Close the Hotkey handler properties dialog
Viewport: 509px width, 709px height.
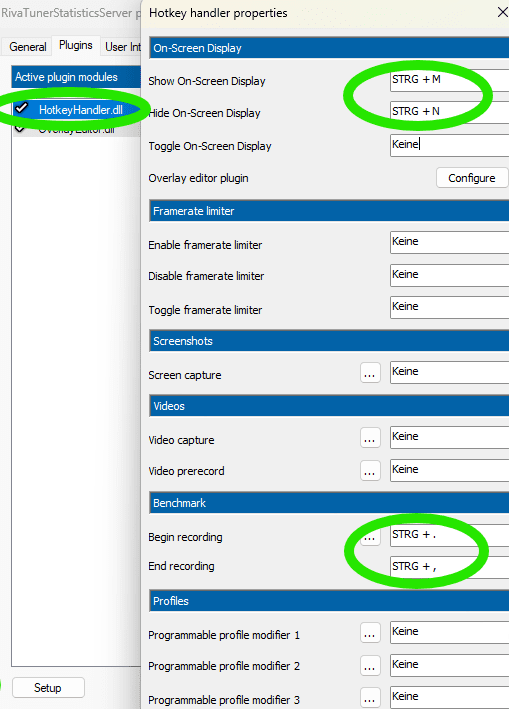(x=502, y=12)
